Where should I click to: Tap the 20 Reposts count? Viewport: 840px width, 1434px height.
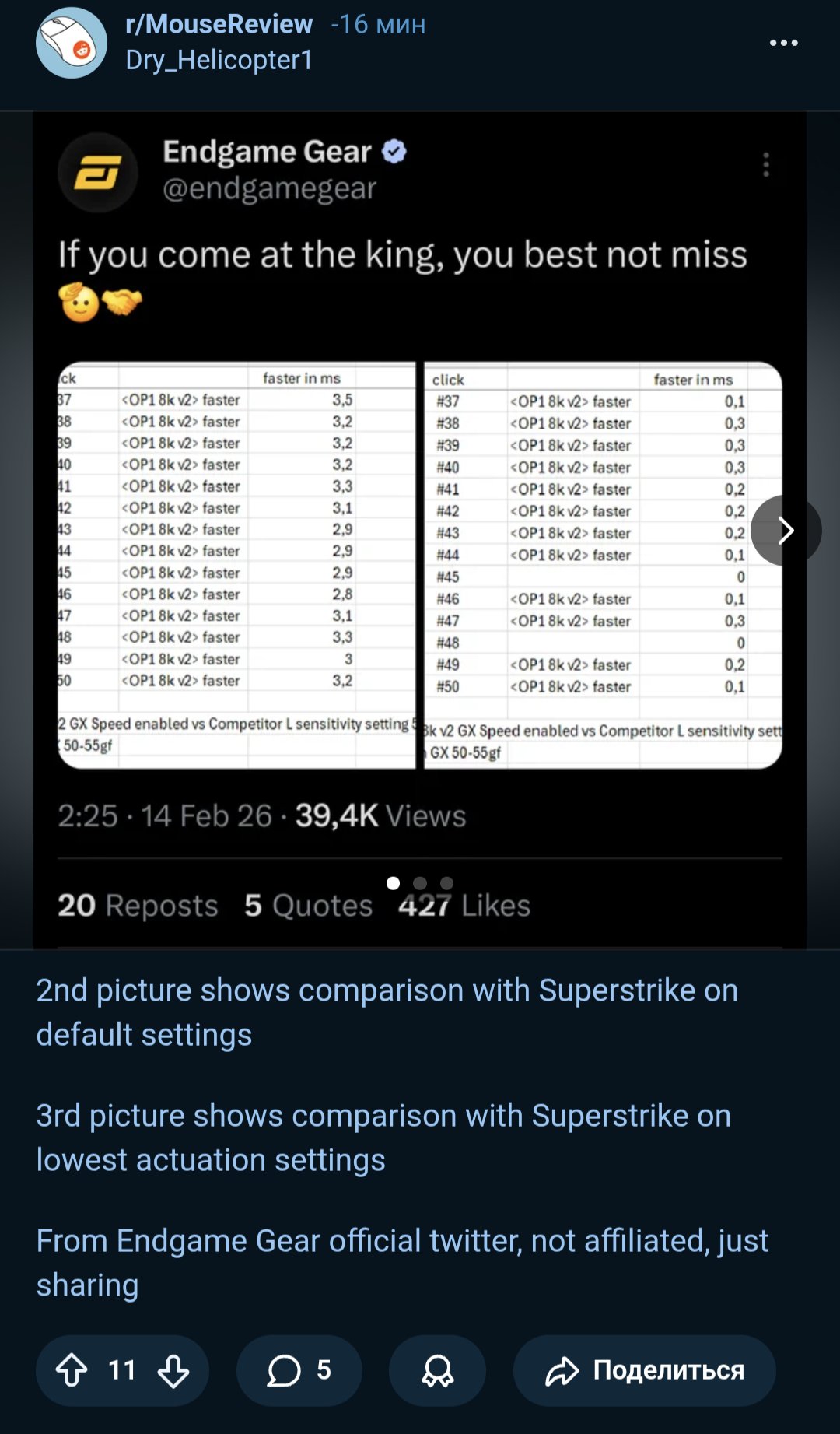[138, 906]
